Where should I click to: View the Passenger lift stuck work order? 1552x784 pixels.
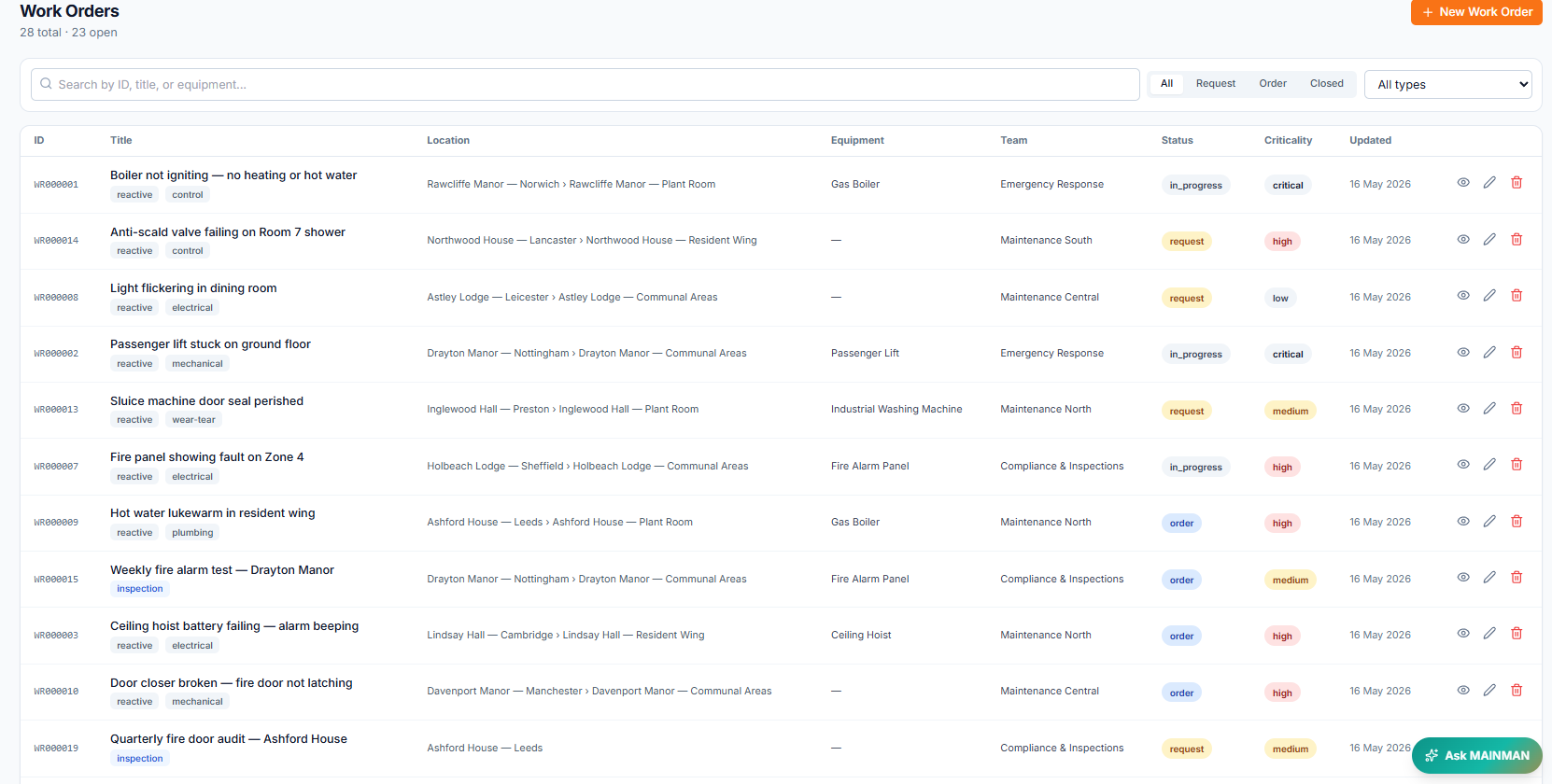coord(1463,353)
